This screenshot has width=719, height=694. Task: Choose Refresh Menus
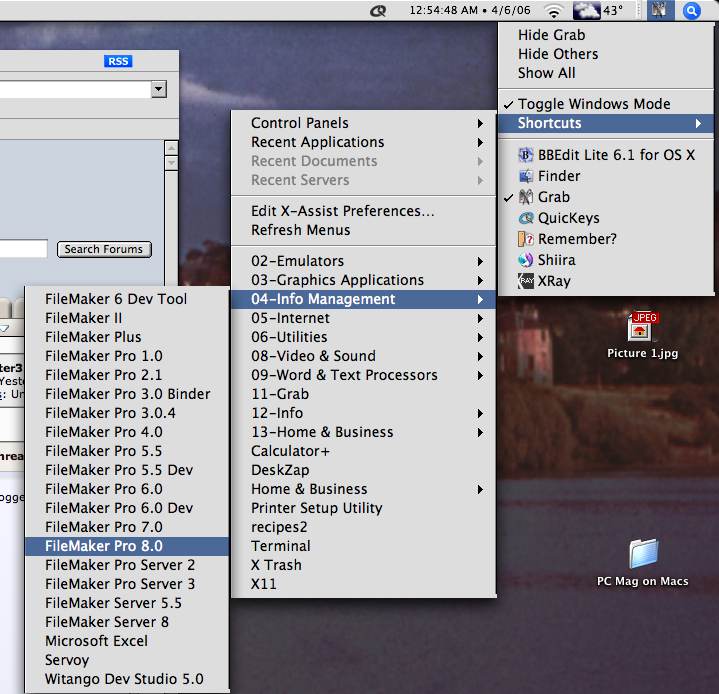click(x=364, y=230)
